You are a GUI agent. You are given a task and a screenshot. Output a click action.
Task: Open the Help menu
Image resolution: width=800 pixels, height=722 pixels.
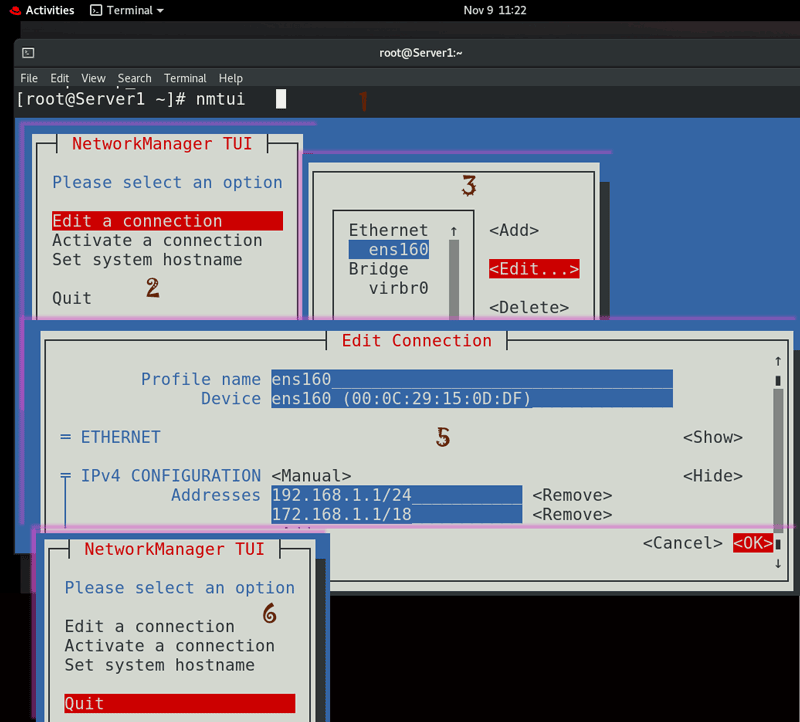coord(231,78)
